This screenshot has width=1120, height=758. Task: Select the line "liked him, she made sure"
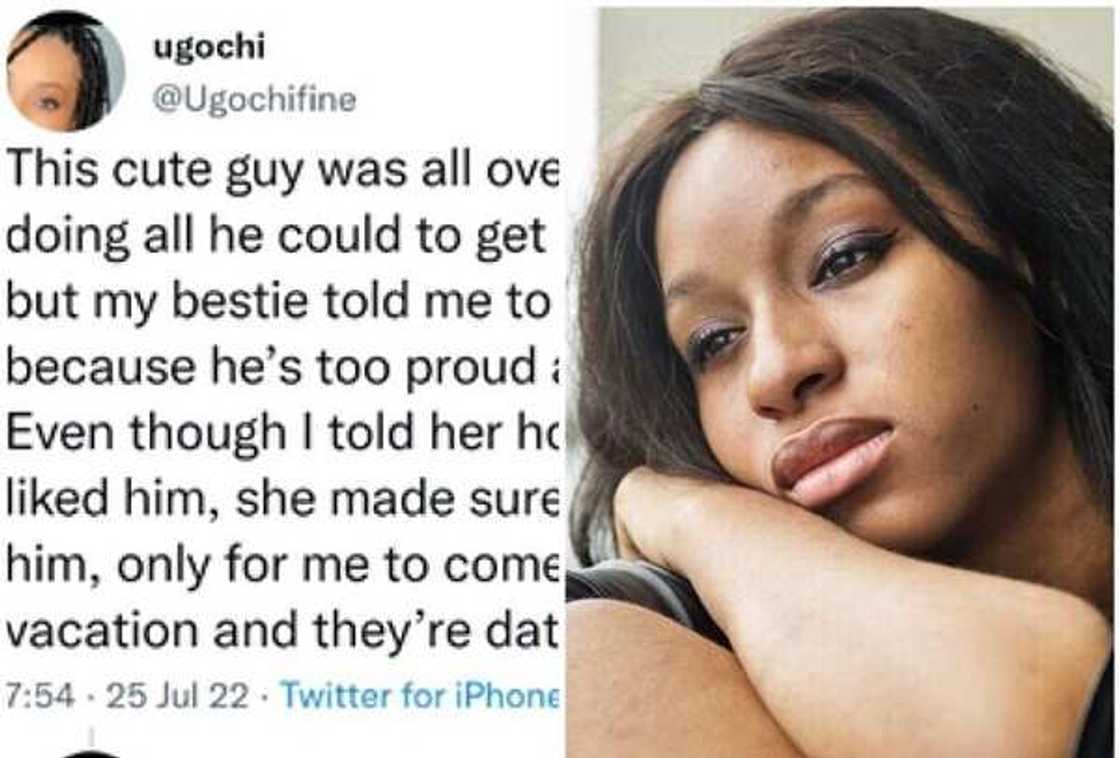coord(285,500)
